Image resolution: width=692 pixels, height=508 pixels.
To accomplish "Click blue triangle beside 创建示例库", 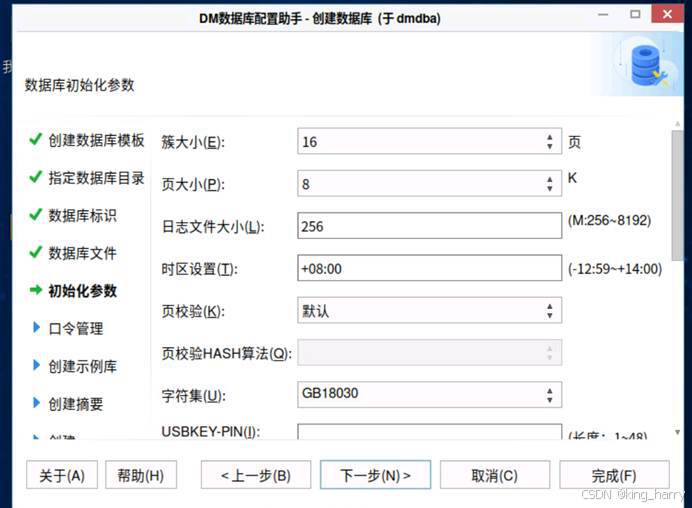I will 37,365.
